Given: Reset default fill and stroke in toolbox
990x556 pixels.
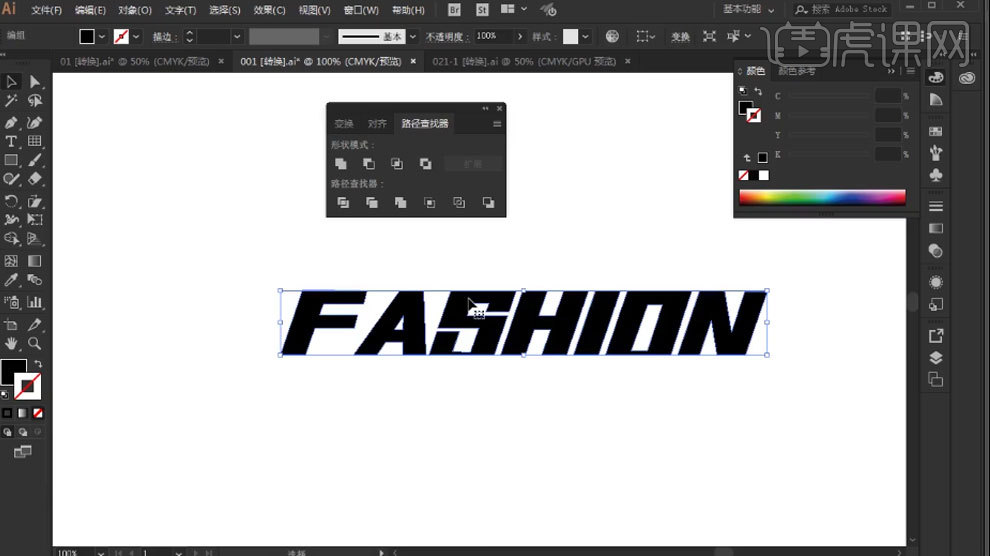Looking at the screenshot, I should [x=5, y=394].
